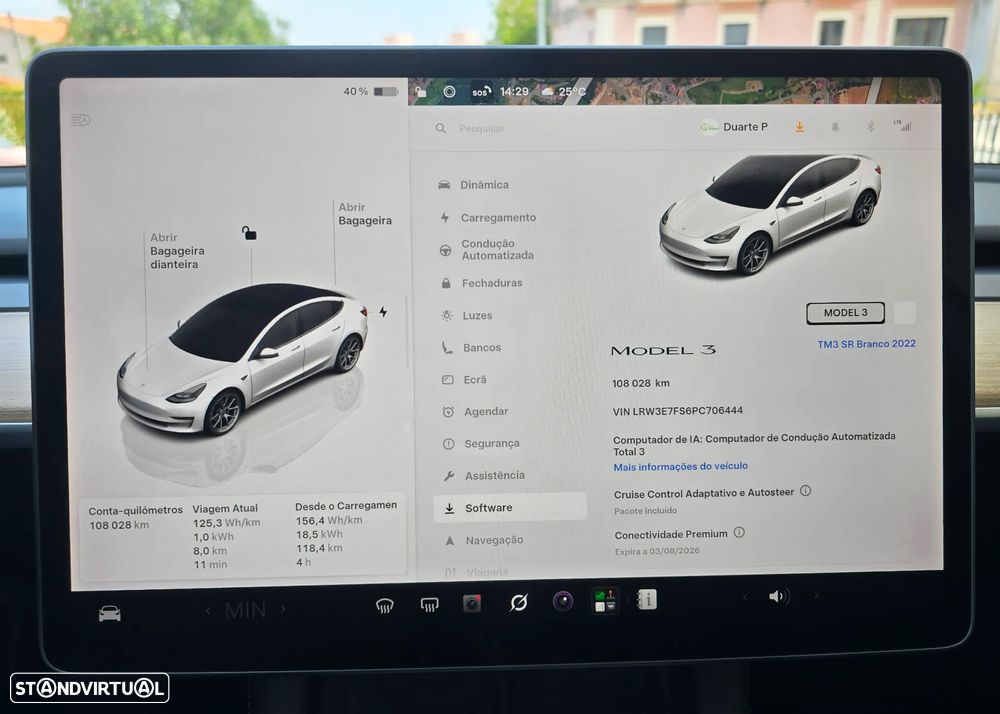Image resolution: width=1000 pixels, height=714 pixels.
Task: Open Bluetooth settings icon
Action: point(871,126)
